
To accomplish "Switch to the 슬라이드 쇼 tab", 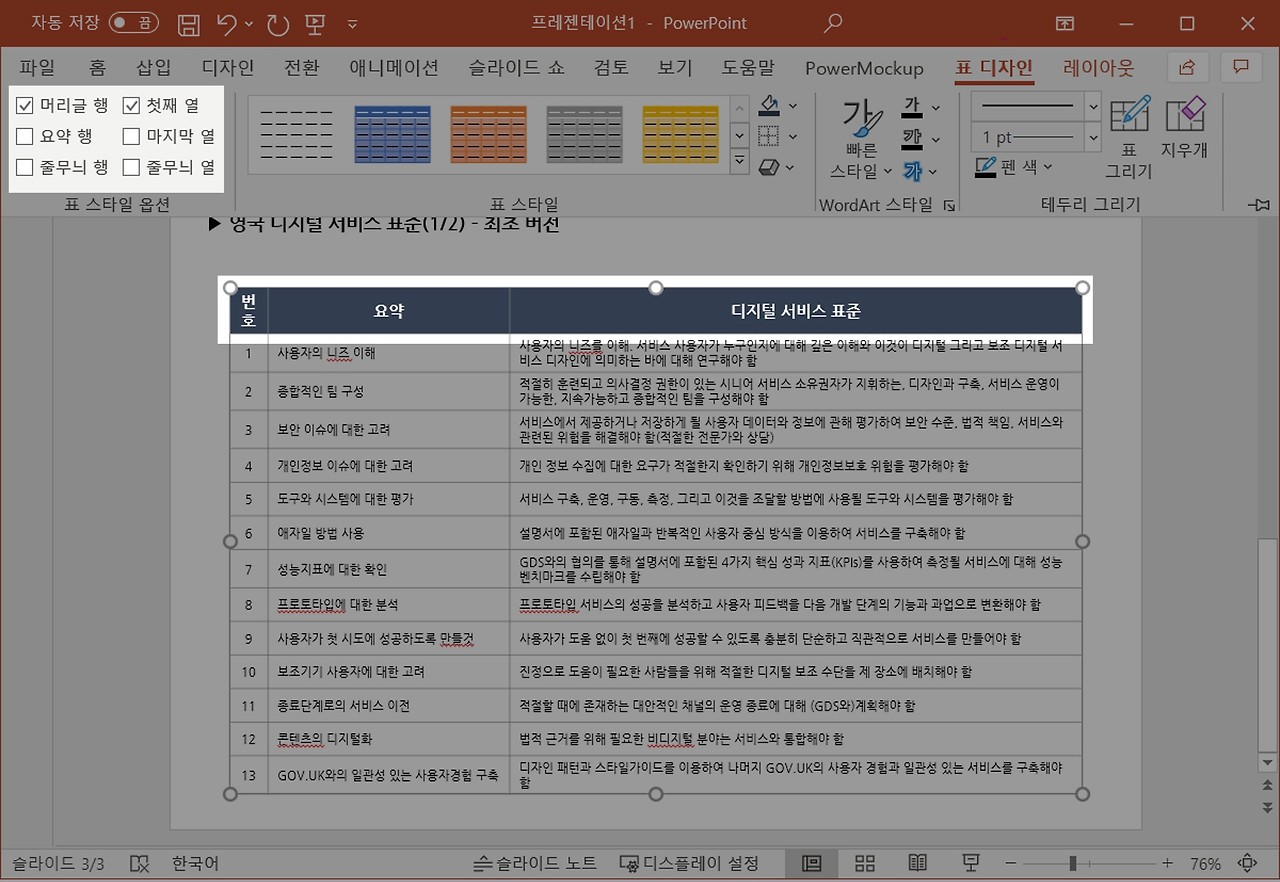I will 516,68.
